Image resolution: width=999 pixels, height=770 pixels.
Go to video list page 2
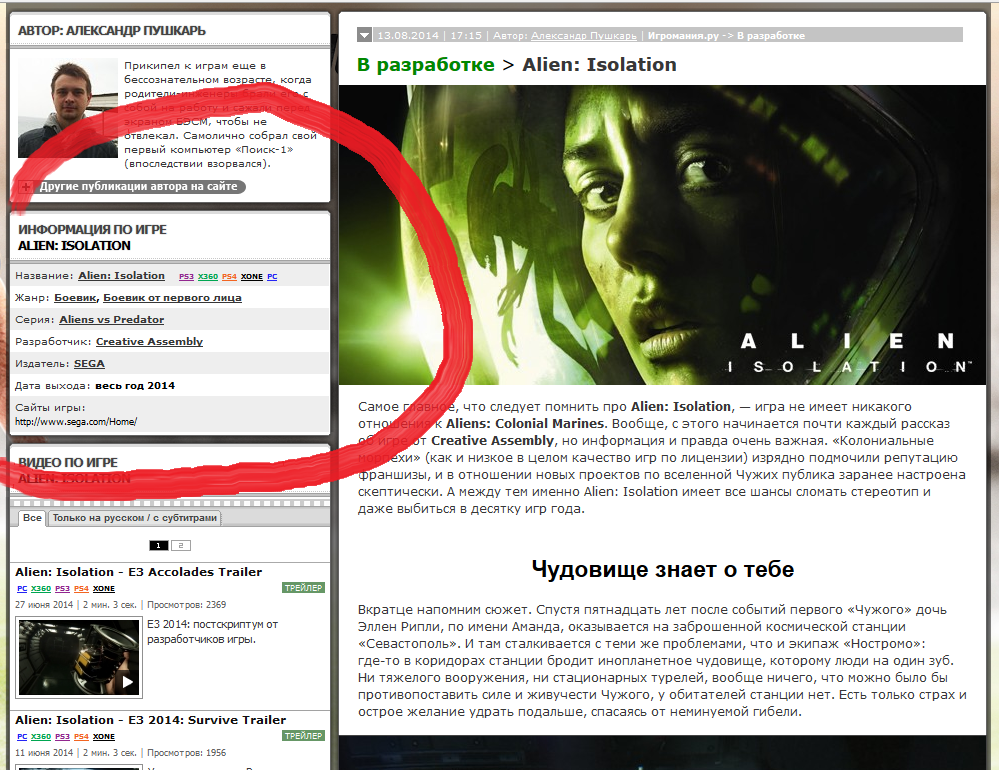click(181, 545)
